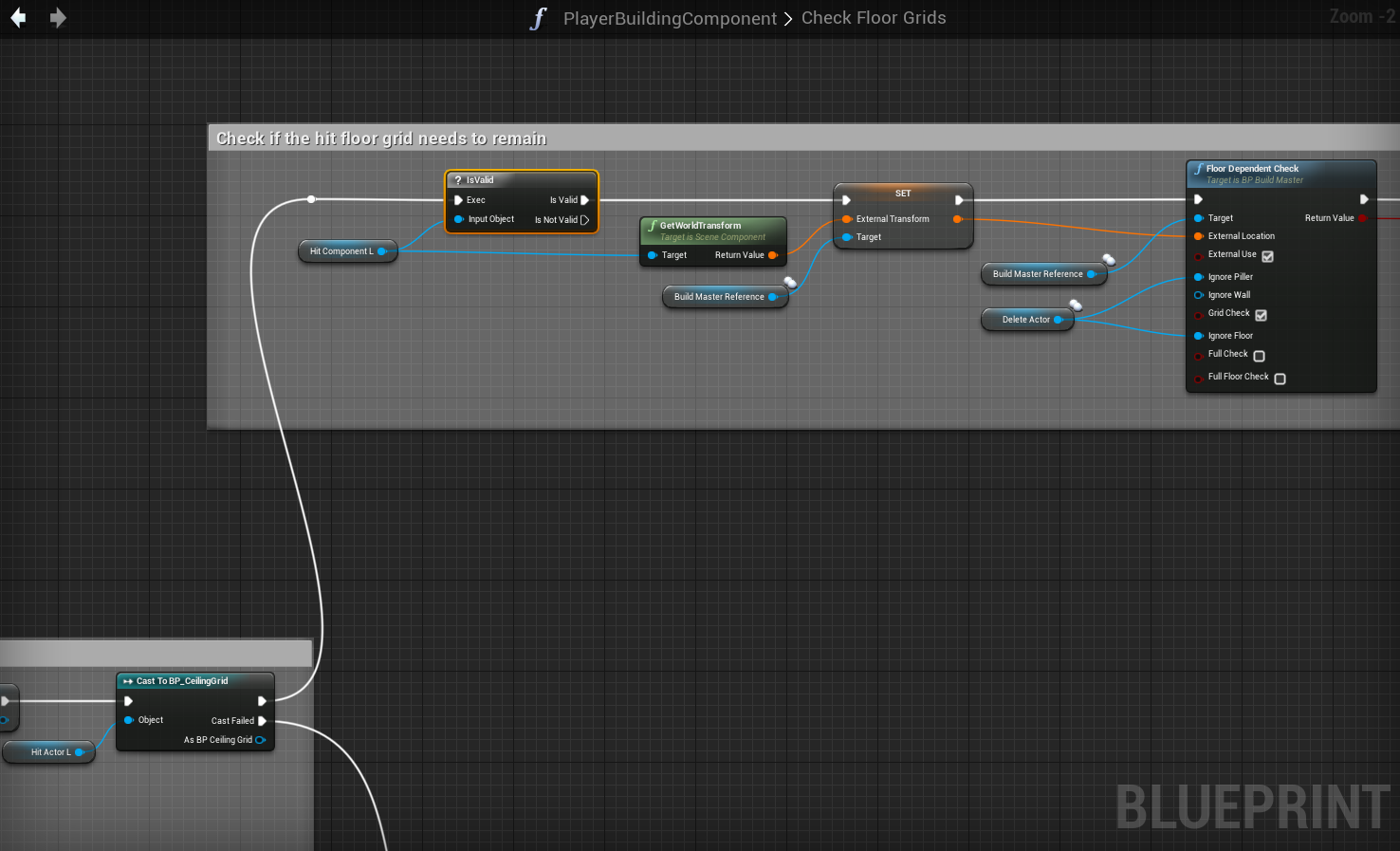
Task: Select the SET node title
Action: pos(902,194)
